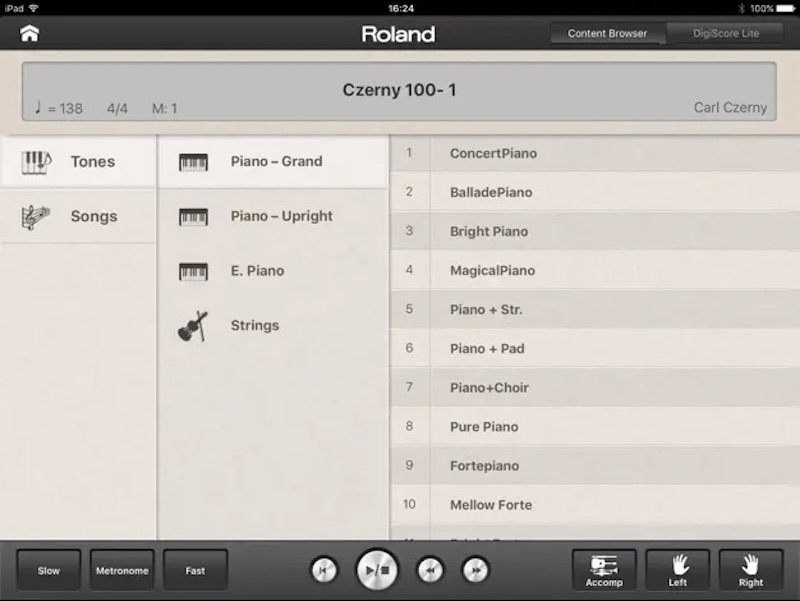Rewind the song

coord(430,570)
